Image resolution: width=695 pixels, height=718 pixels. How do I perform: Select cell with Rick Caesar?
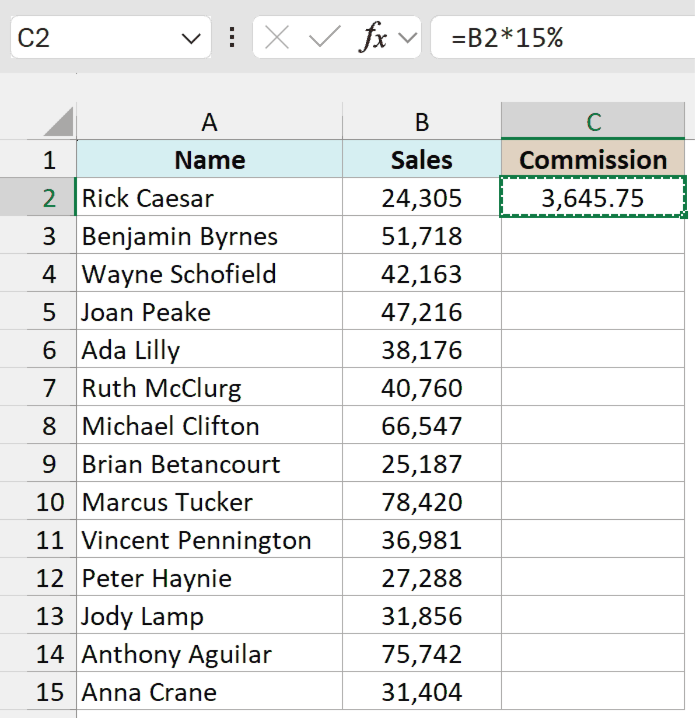coord(210,197)
